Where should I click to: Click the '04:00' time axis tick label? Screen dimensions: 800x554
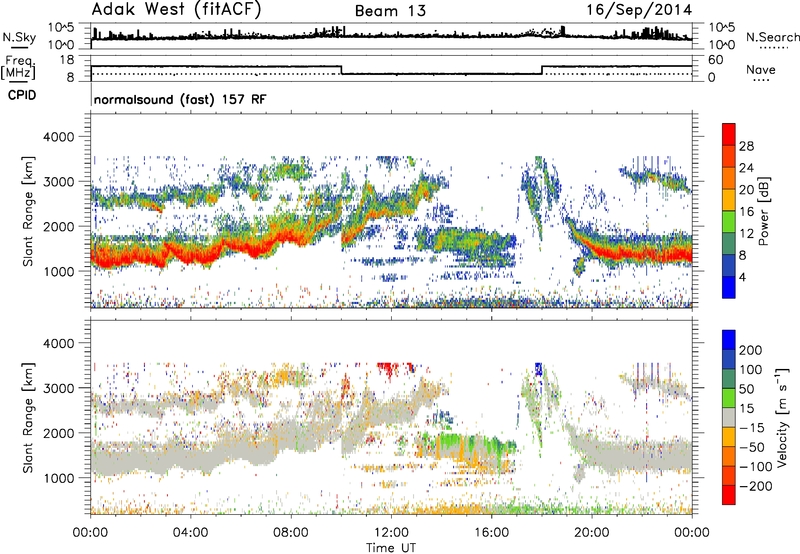tap(191, 533)
